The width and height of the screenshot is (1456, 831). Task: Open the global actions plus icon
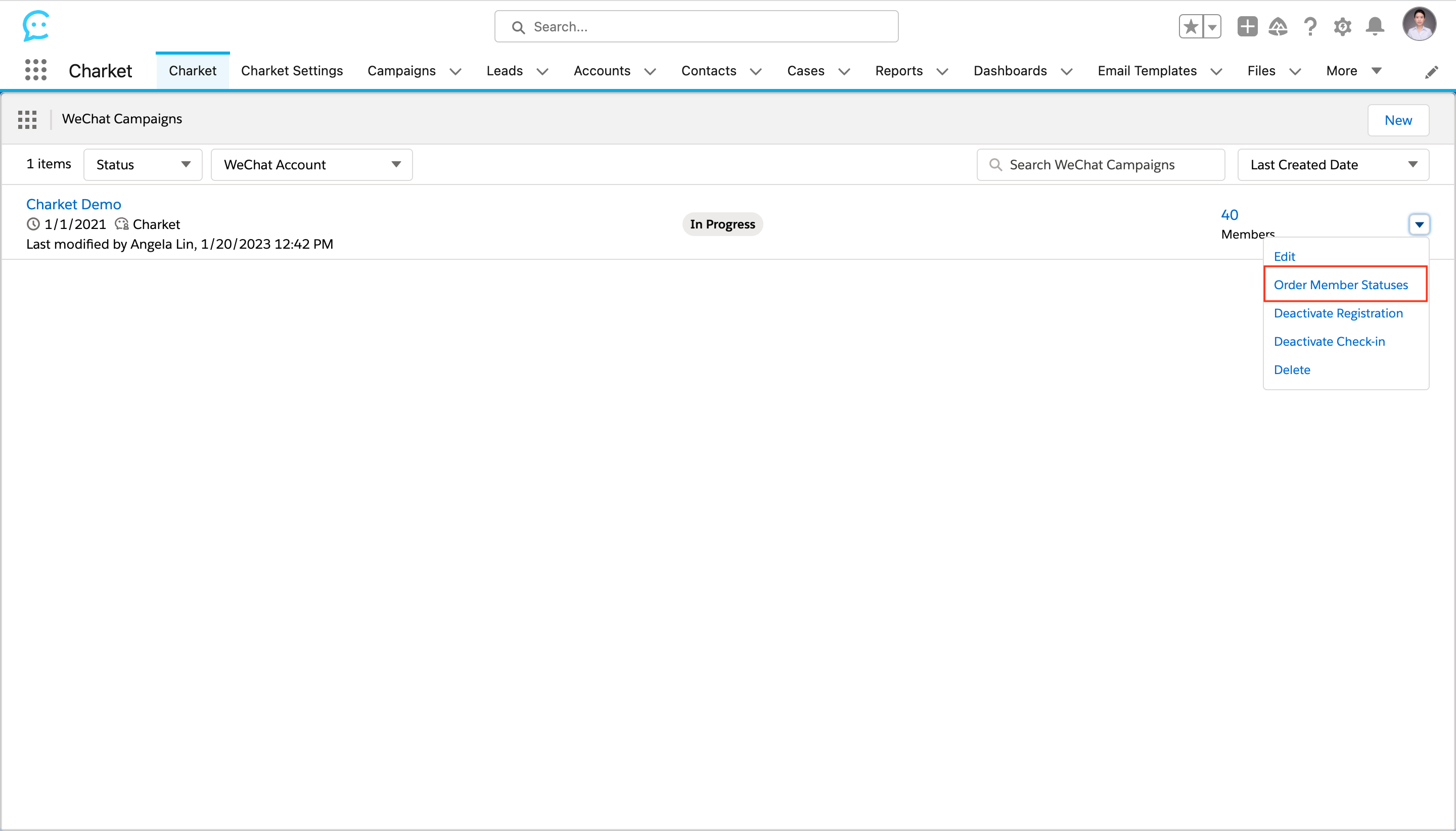click(x=1247, y=27)
